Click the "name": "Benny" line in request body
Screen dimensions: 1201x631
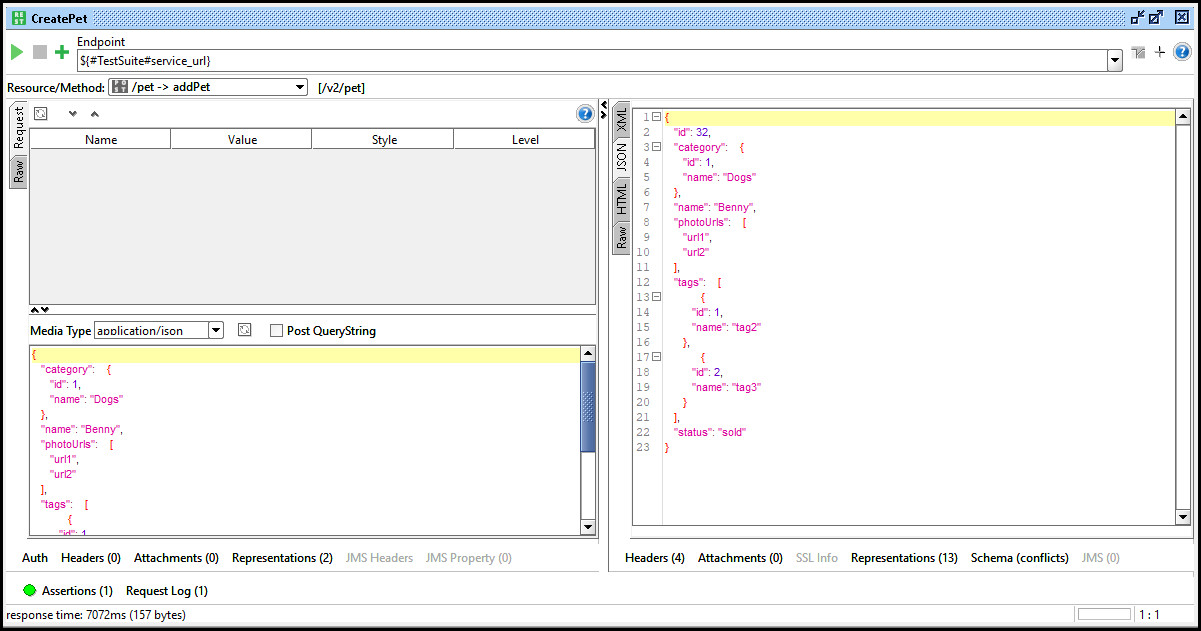coord(82,429)
